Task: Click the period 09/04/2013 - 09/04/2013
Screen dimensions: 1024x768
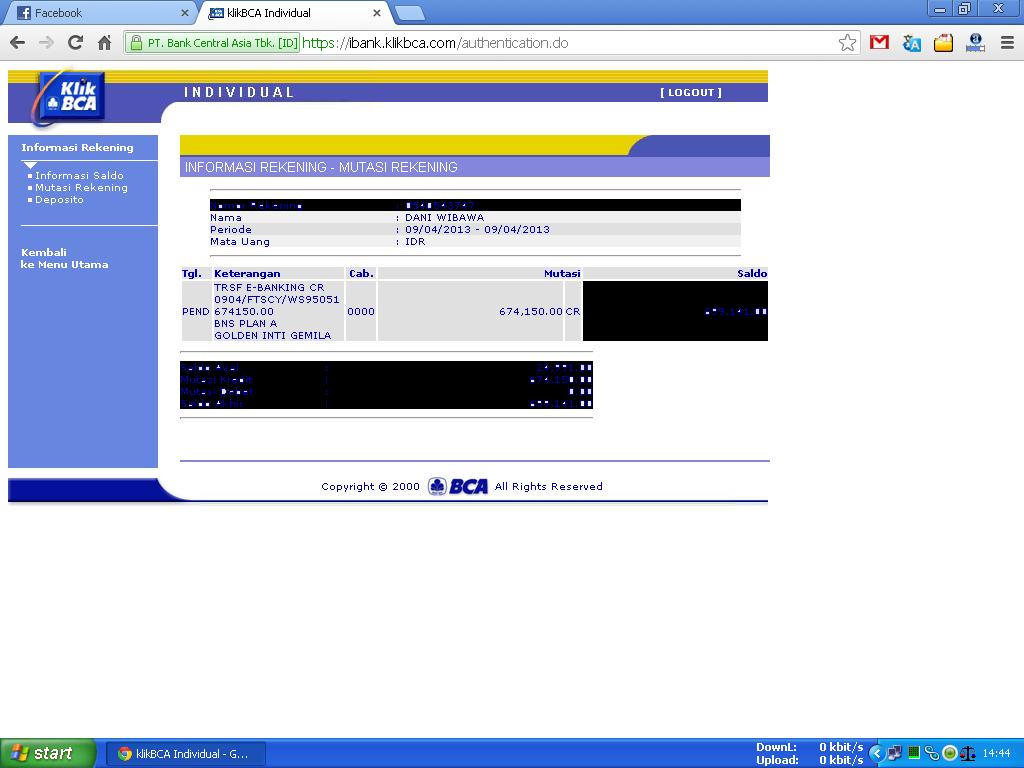Action: (477, 230)
